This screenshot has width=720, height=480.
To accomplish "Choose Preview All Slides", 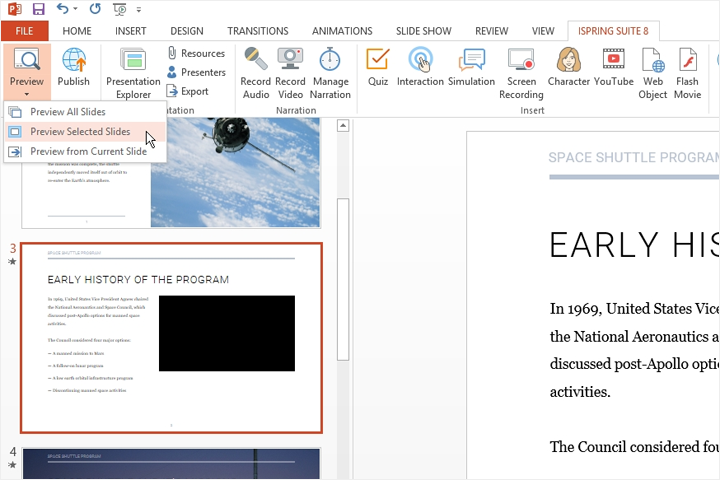I will click(85, 112).
